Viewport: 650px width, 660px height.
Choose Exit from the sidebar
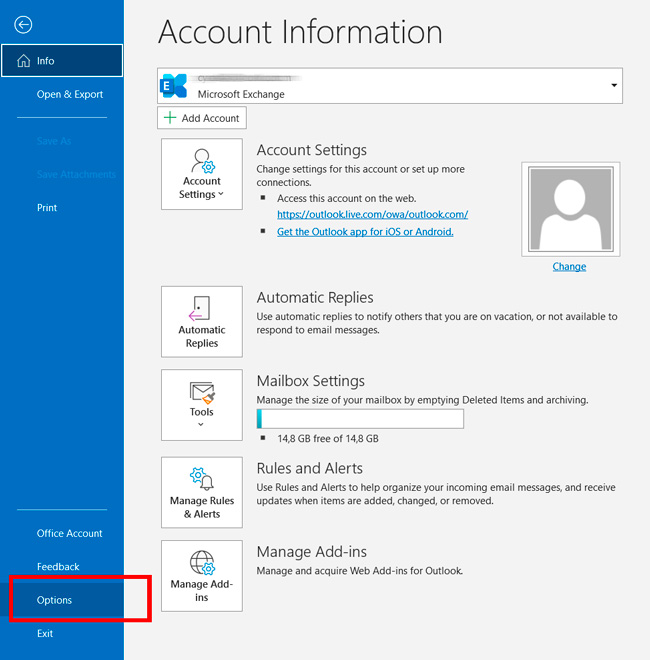point(45,633)
